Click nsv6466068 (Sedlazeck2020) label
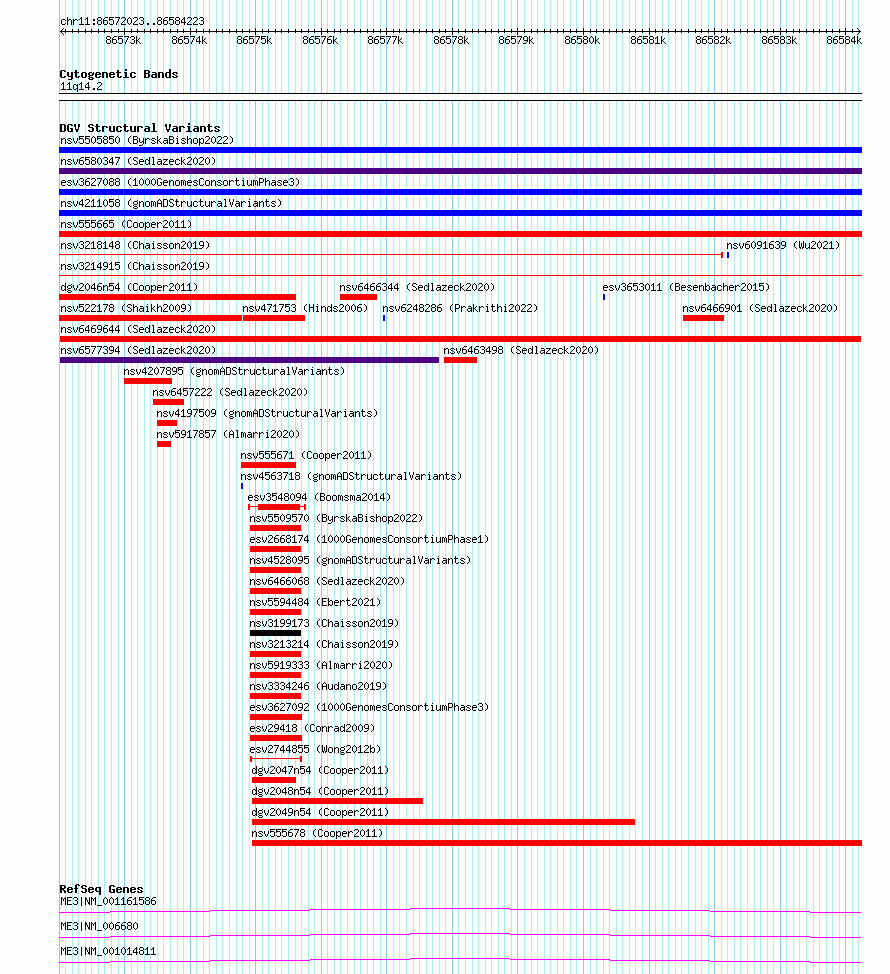This screenshot has height=974, width=890. (327, 581)
